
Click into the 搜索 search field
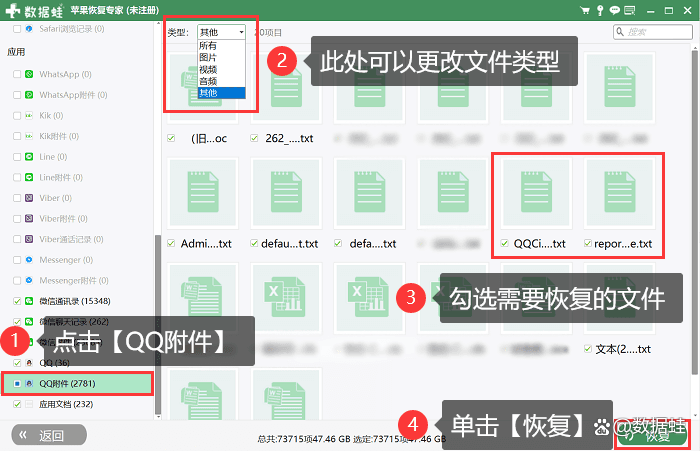tap(653, 32)
